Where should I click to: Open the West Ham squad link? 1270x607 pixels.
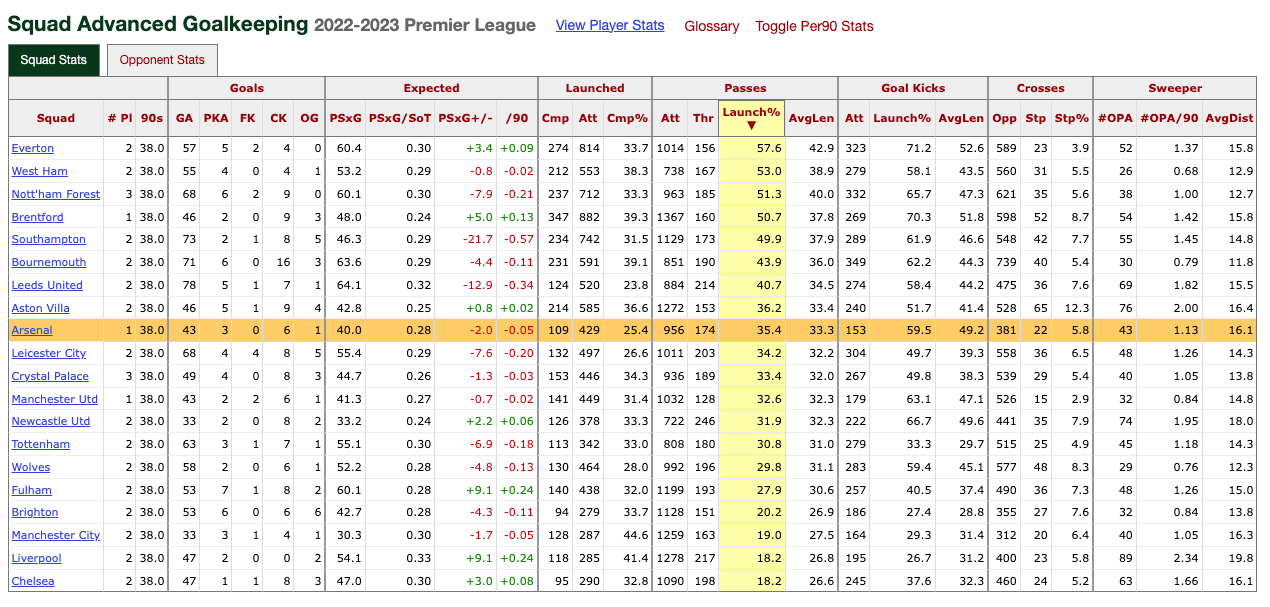(40, 171)
